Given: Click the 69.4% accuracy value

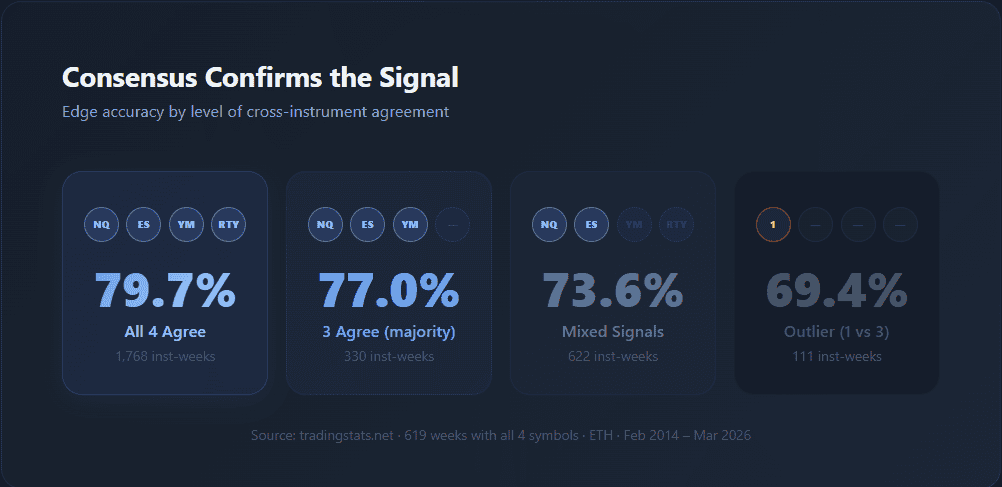Looking at the screenshot, I should 837,290.
